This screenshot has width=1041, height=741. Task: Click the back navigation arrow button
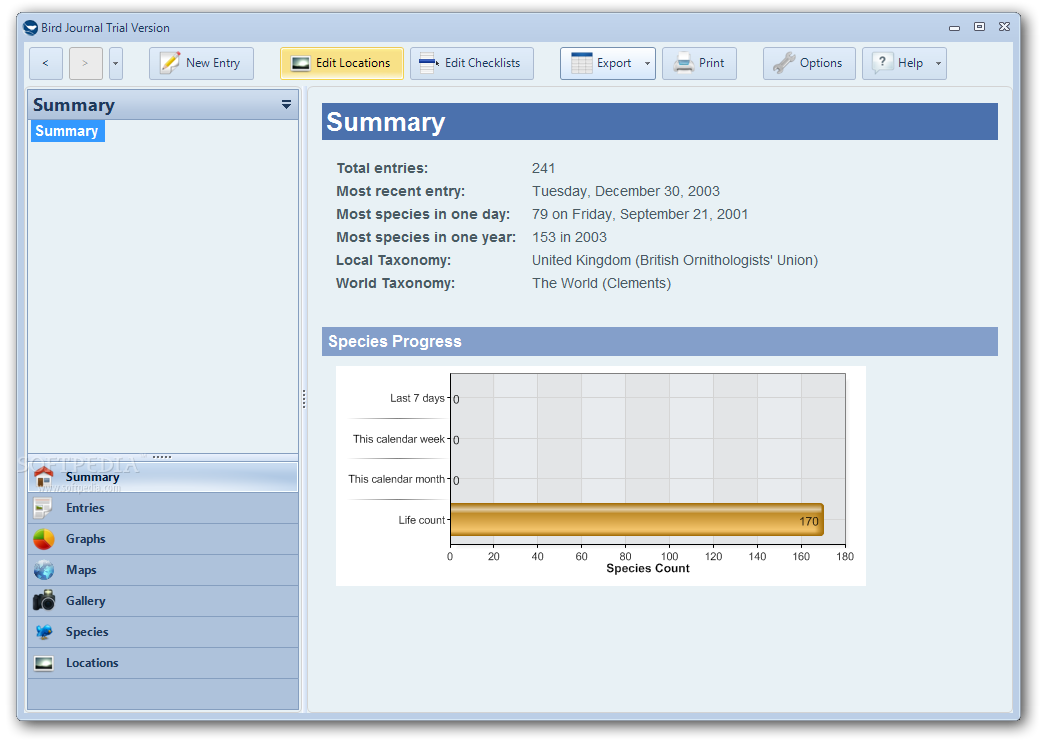[46, 63]
